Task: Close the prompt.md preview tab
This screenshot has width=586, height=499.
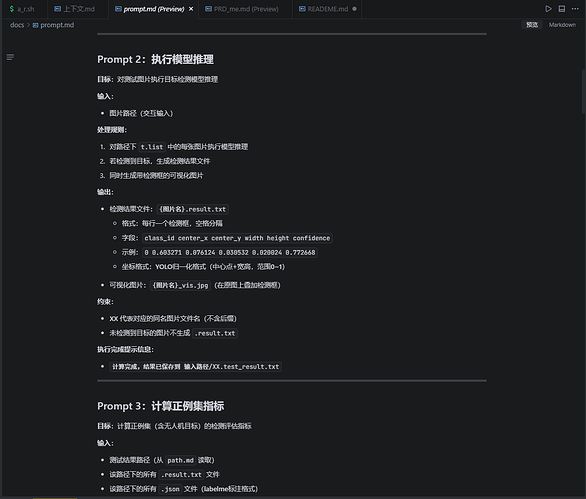Action: 191,9
